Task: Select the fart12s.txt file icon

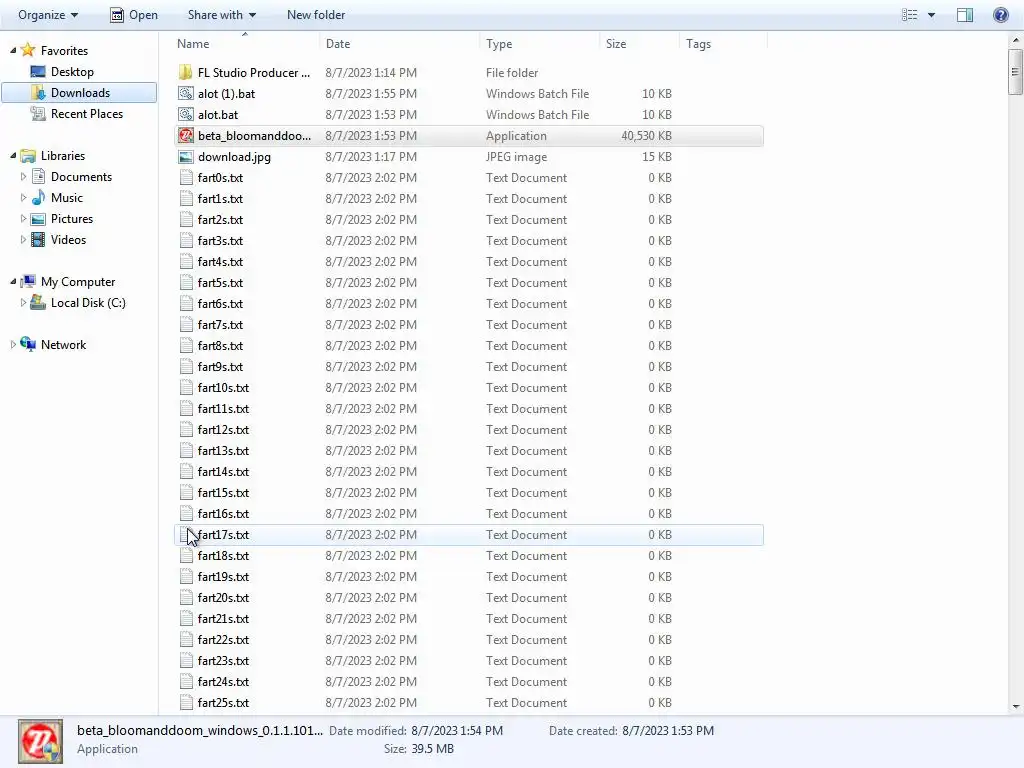Action: (185, 430)
